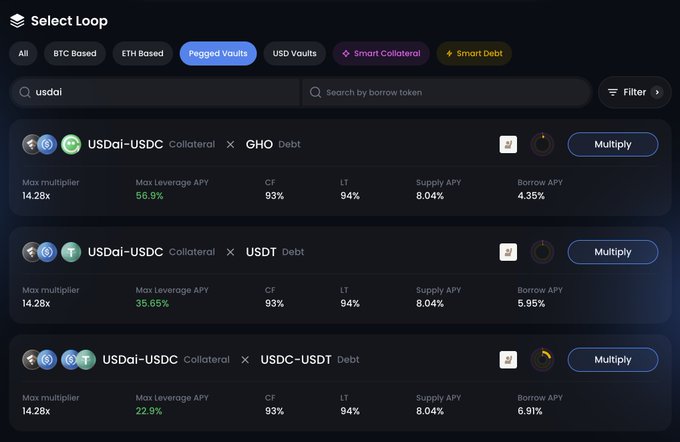
Task: Focus the collateral search field containing usdai
Action: pyautogui.click(x=155, y=92)
